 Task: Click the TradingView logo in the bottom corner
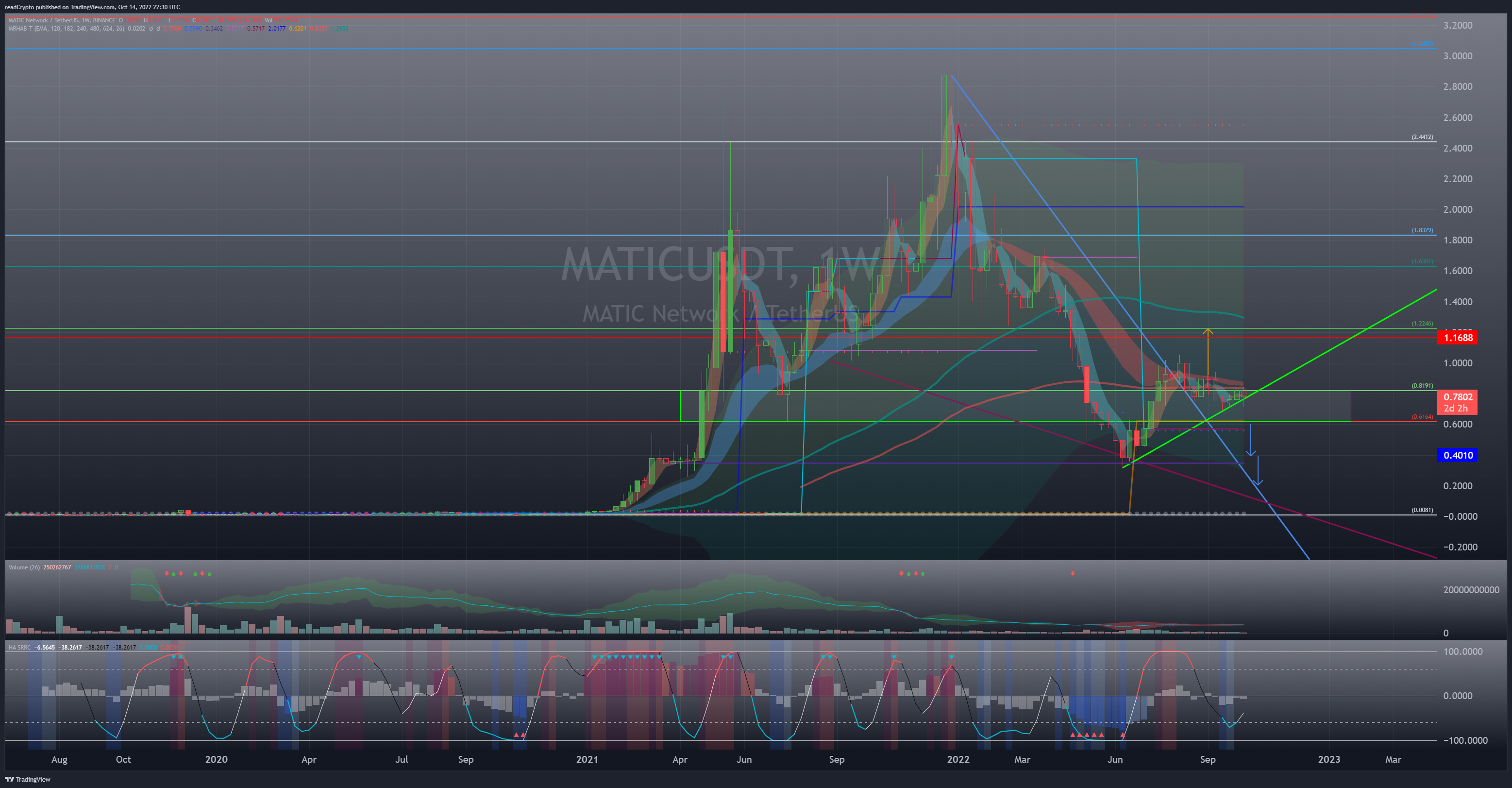[28, 779]
